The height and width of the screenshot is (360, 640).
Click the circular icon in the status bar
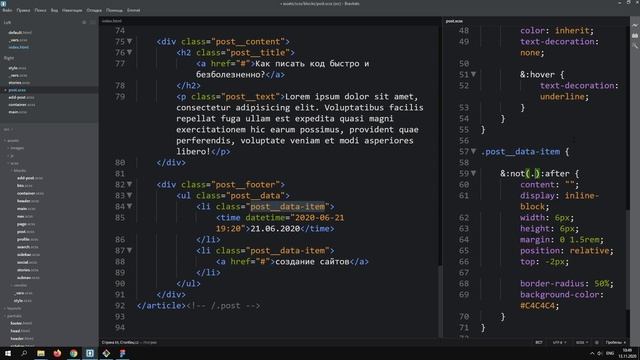point(597,342)
